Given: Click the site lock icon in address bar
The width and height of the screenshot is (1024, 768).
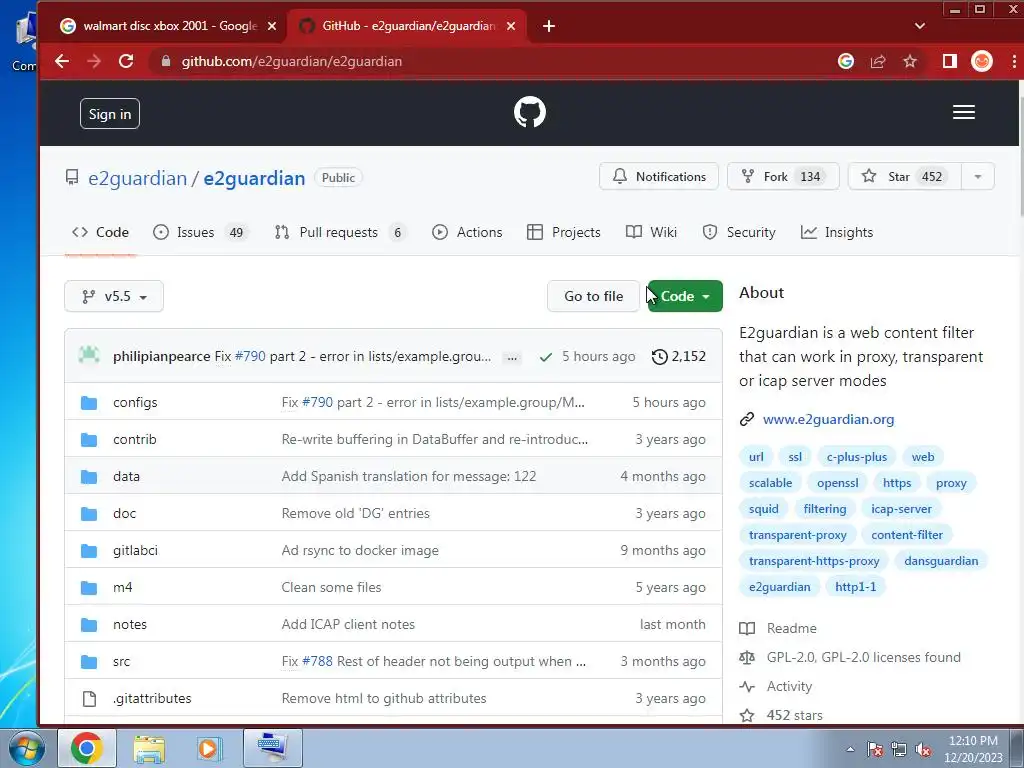Looking at the screenshot, I should tap(166, 61).
